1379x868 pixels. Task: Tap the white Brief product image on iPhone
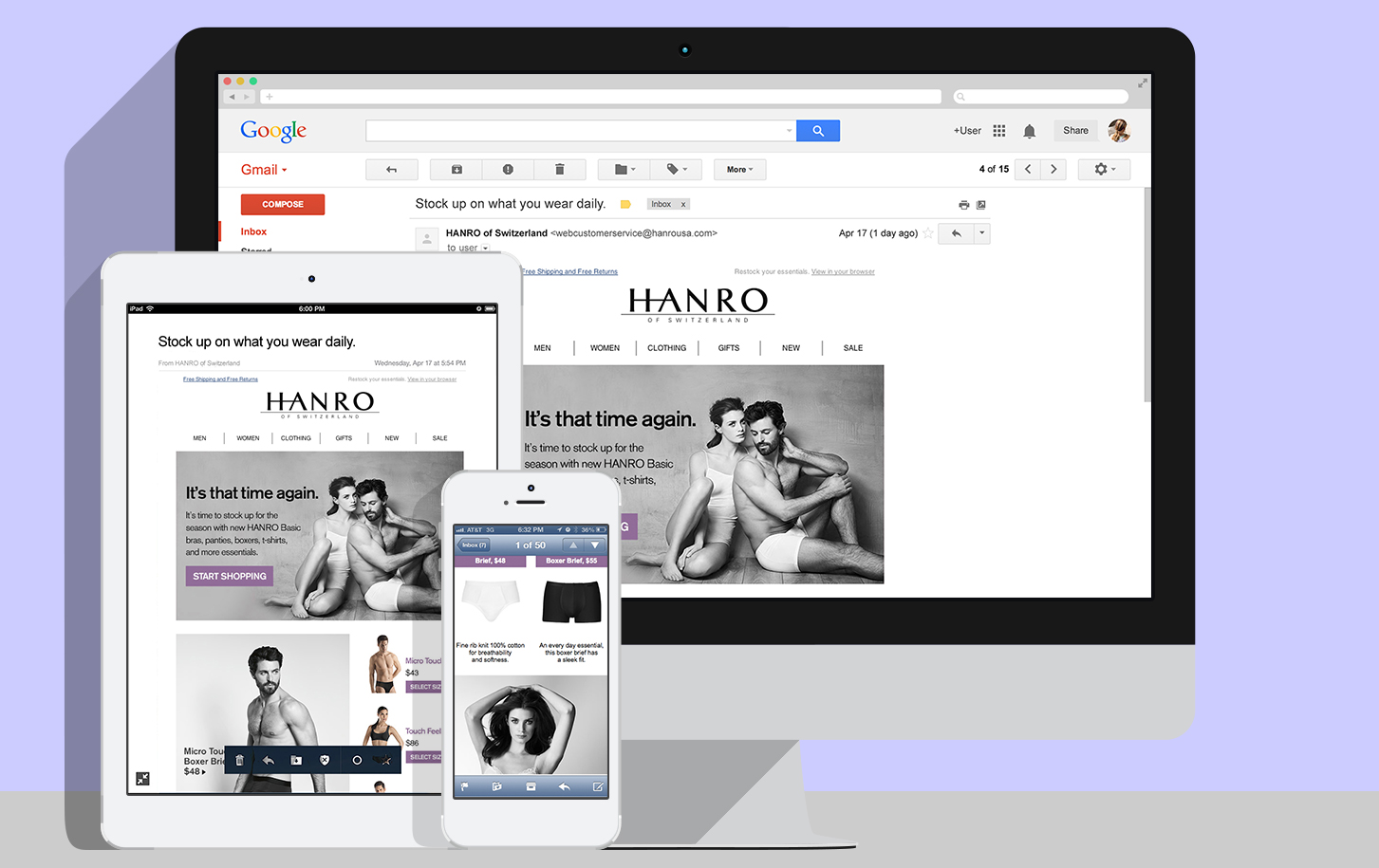(x=491, y=601)
